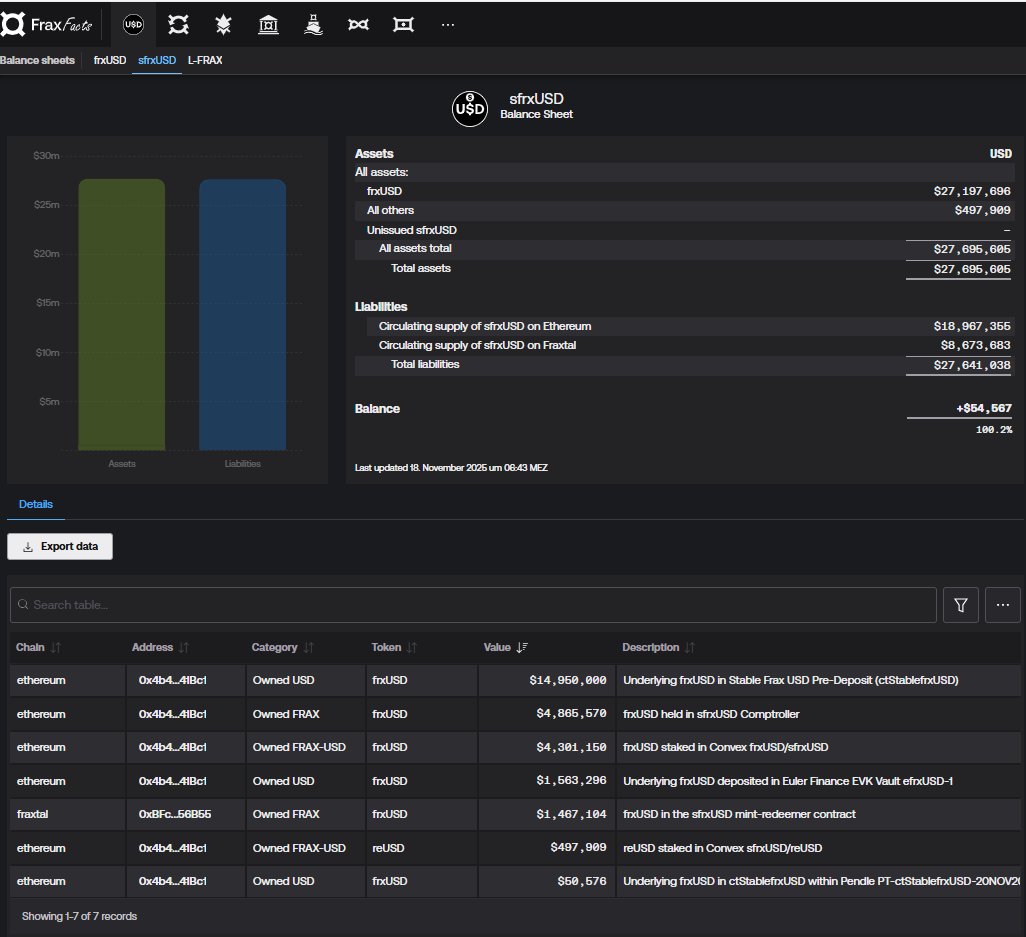Click the $50,576 value cell
Viewport: 1026px width, 937px height.
(582, 881)
